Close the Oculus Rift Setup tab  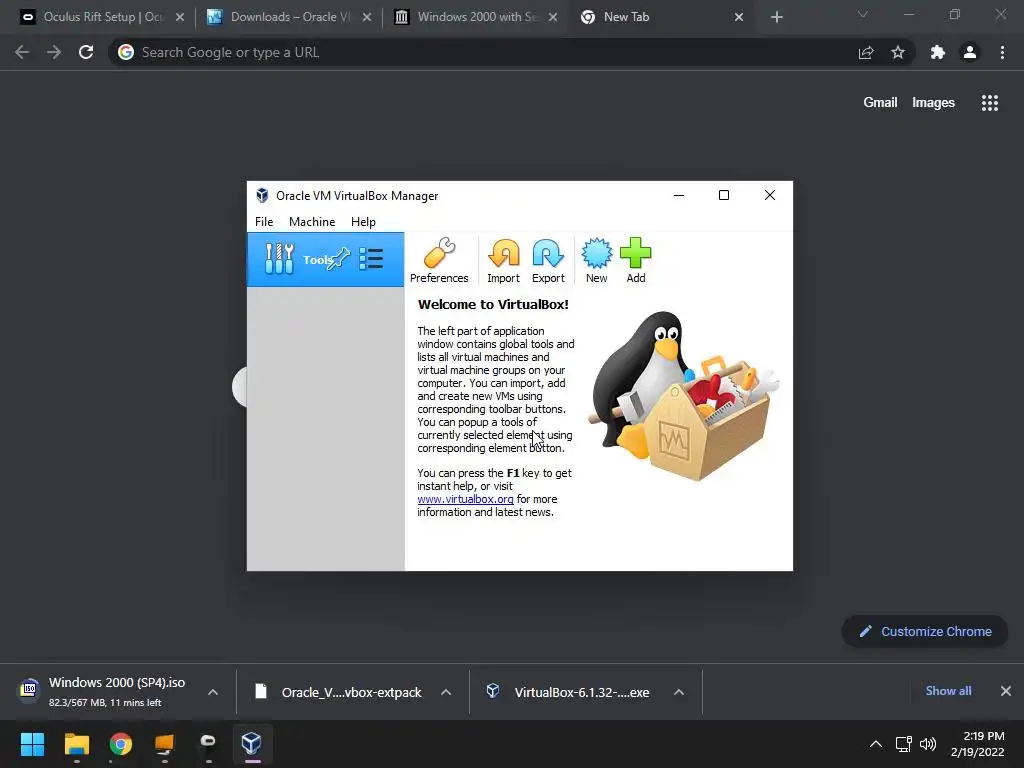click(180, 17)
